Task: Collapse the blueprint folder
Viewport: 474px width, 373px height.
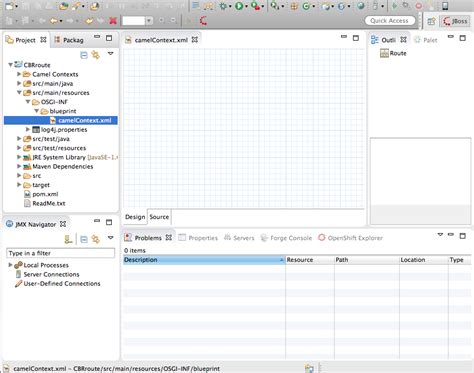Action: [x=36, y=111]
